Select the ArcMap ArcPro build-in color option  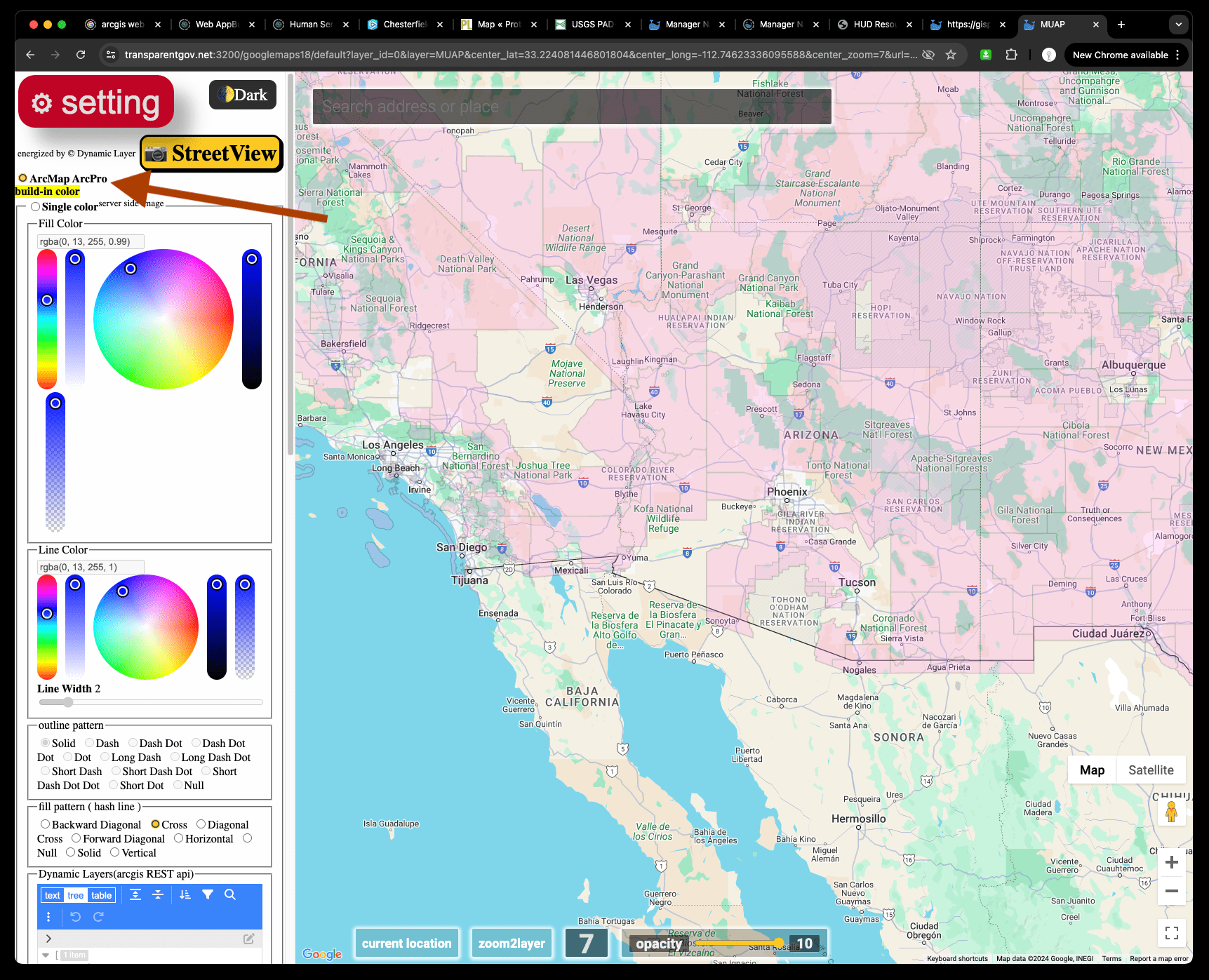click(x=23, y=178)
